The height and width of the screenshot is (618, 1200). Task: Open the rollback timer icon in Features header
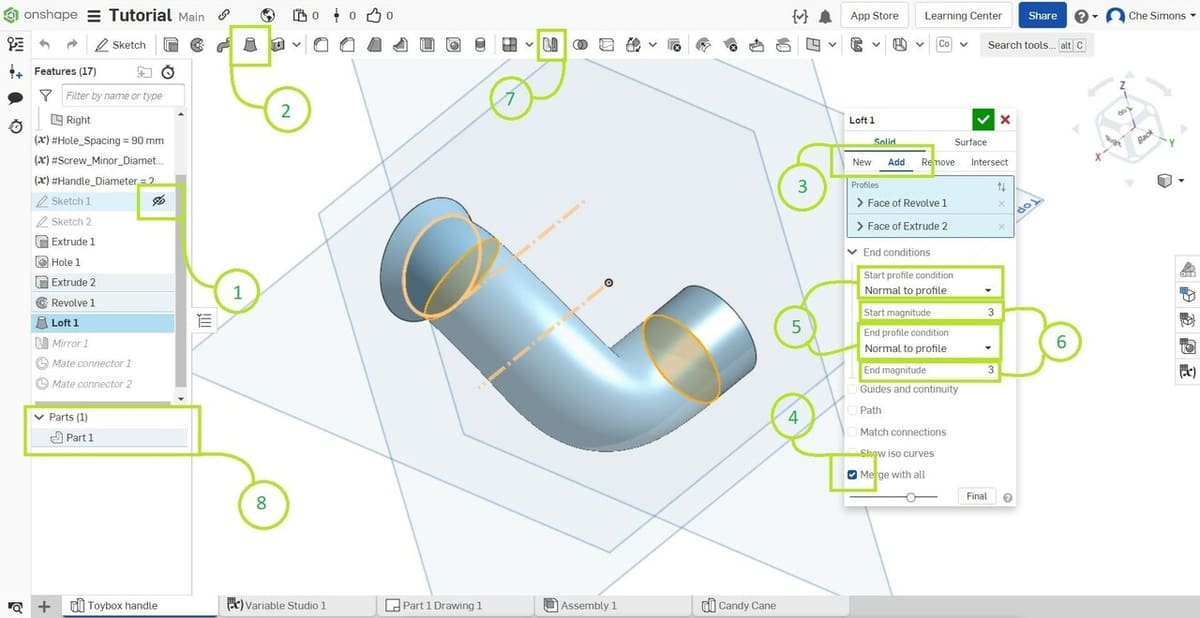(167, 72)
